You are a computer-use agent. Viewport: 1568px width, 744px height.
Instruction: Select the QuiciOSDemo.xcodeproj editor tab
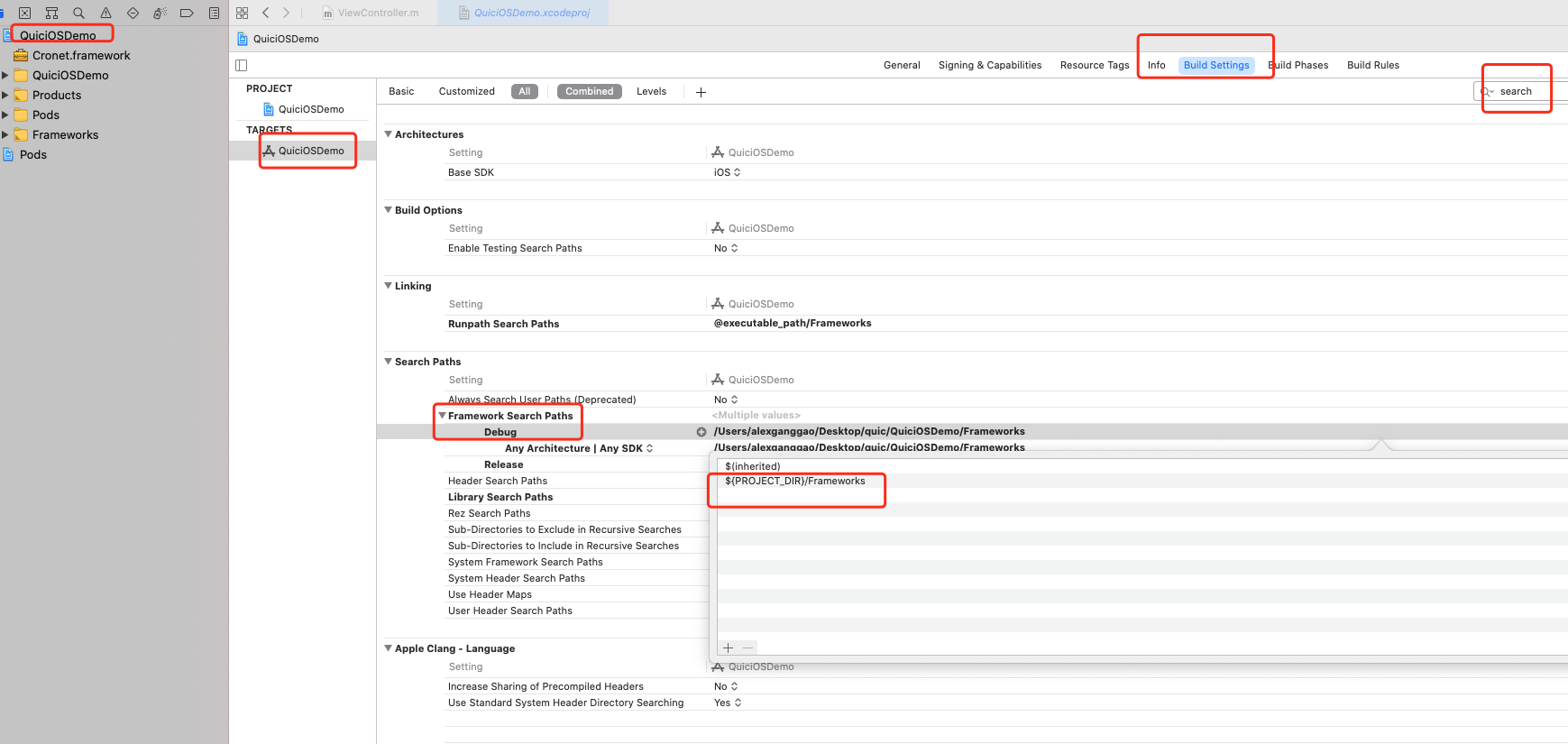pyautogui.click(x=523, y=13)
